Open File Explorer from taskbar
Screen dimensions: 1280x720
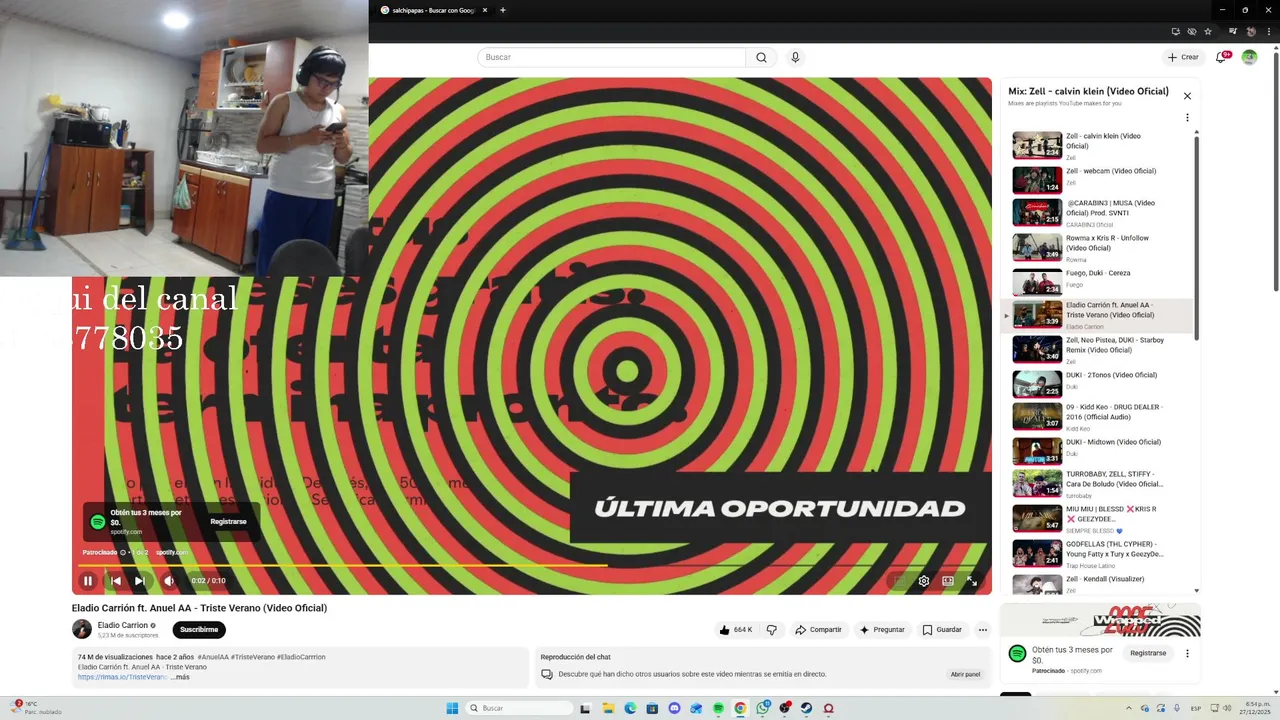[x=608, y=708]
